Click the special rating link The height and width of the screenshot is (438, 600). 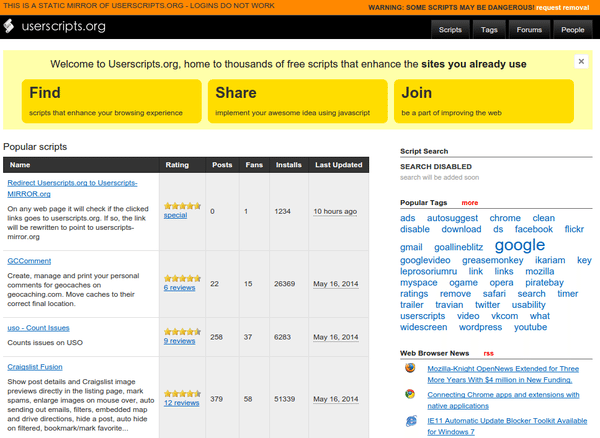(x=175, y=215)
